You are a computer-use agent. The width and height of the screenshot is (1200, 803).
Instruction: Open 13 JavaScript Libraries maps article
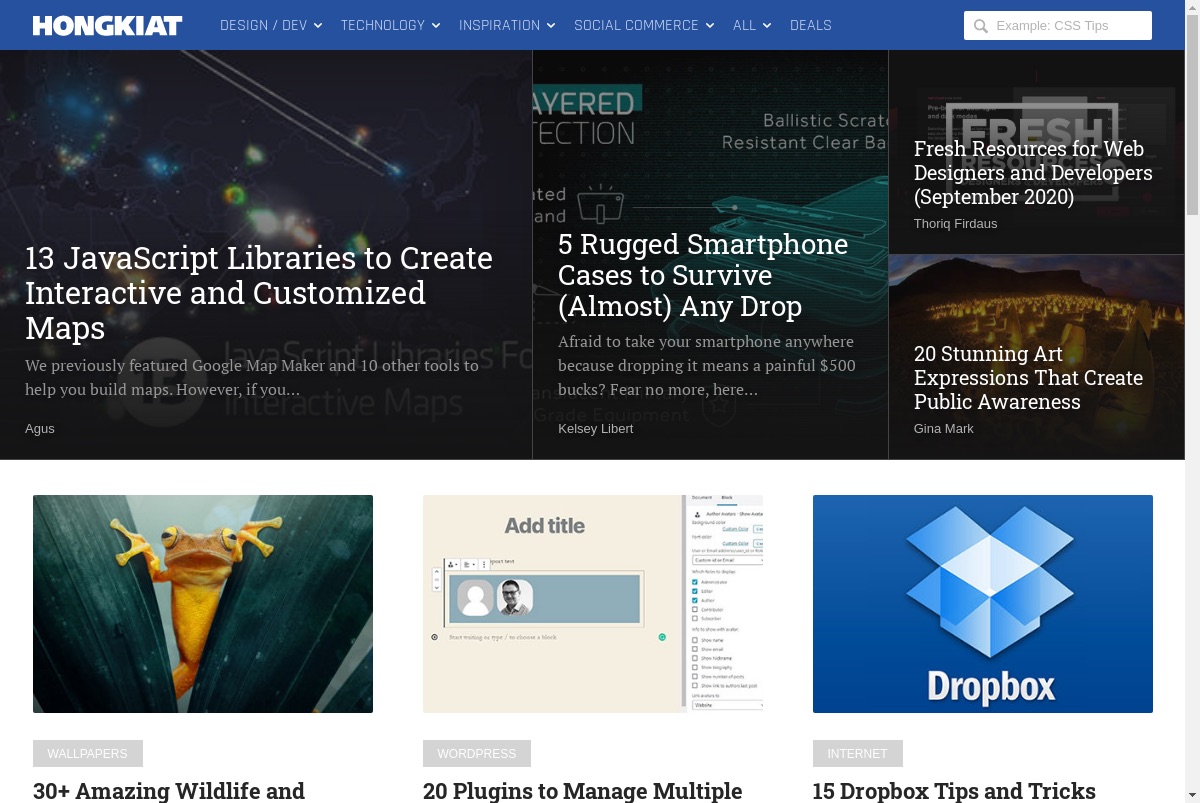pos(259,293)
